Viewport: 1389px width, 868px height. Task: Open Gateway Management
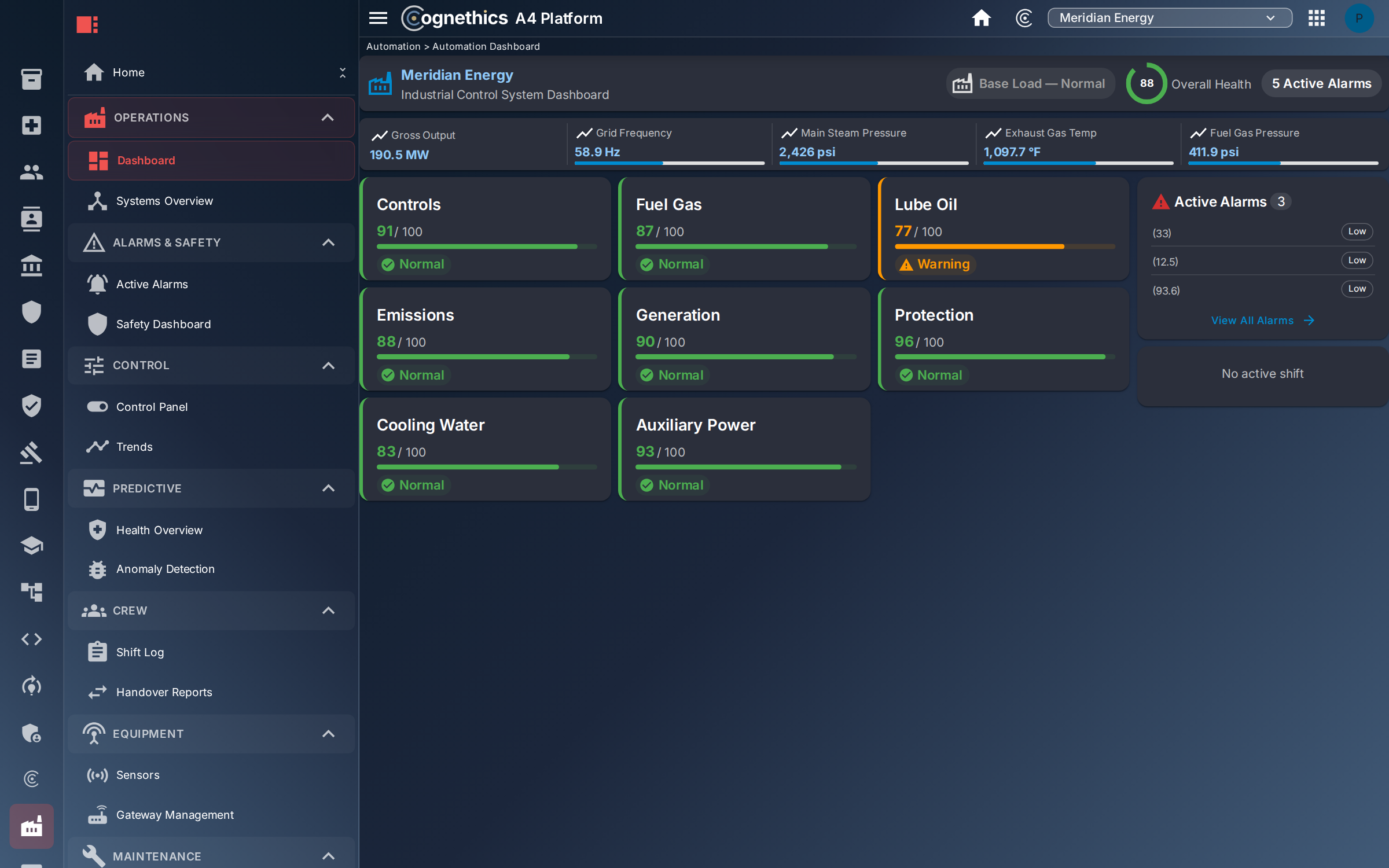click(x=211, y=815)
